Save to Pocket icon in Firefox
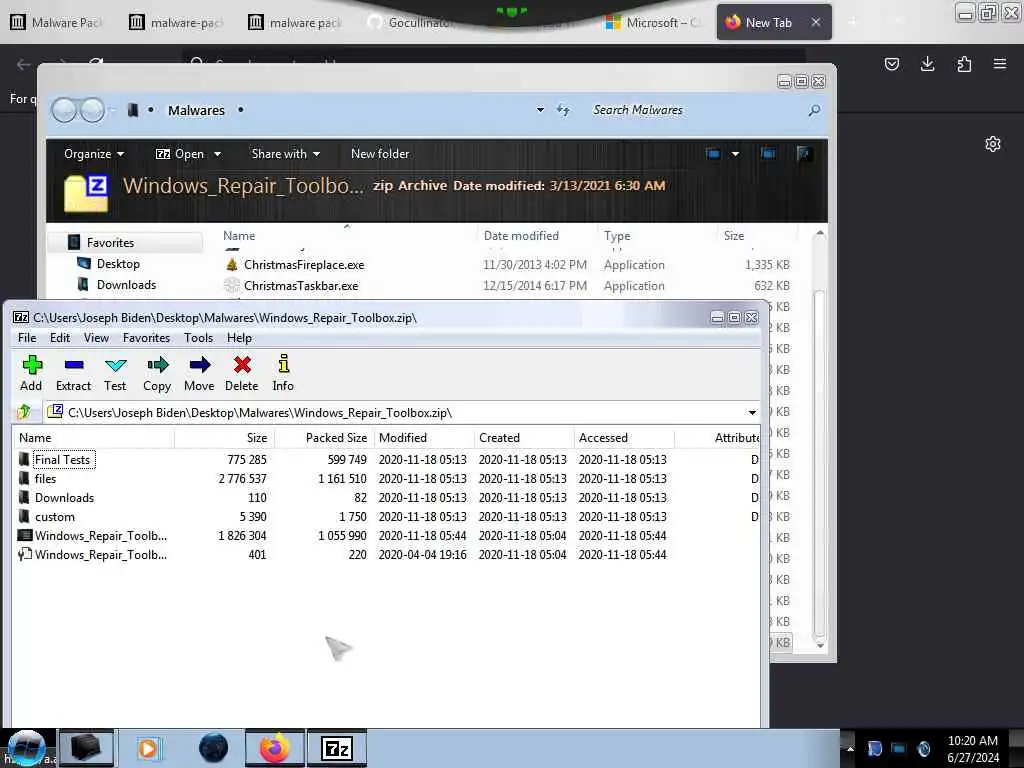The width and height of the screenshot is (1024, 768). click(x=891, y=64)
